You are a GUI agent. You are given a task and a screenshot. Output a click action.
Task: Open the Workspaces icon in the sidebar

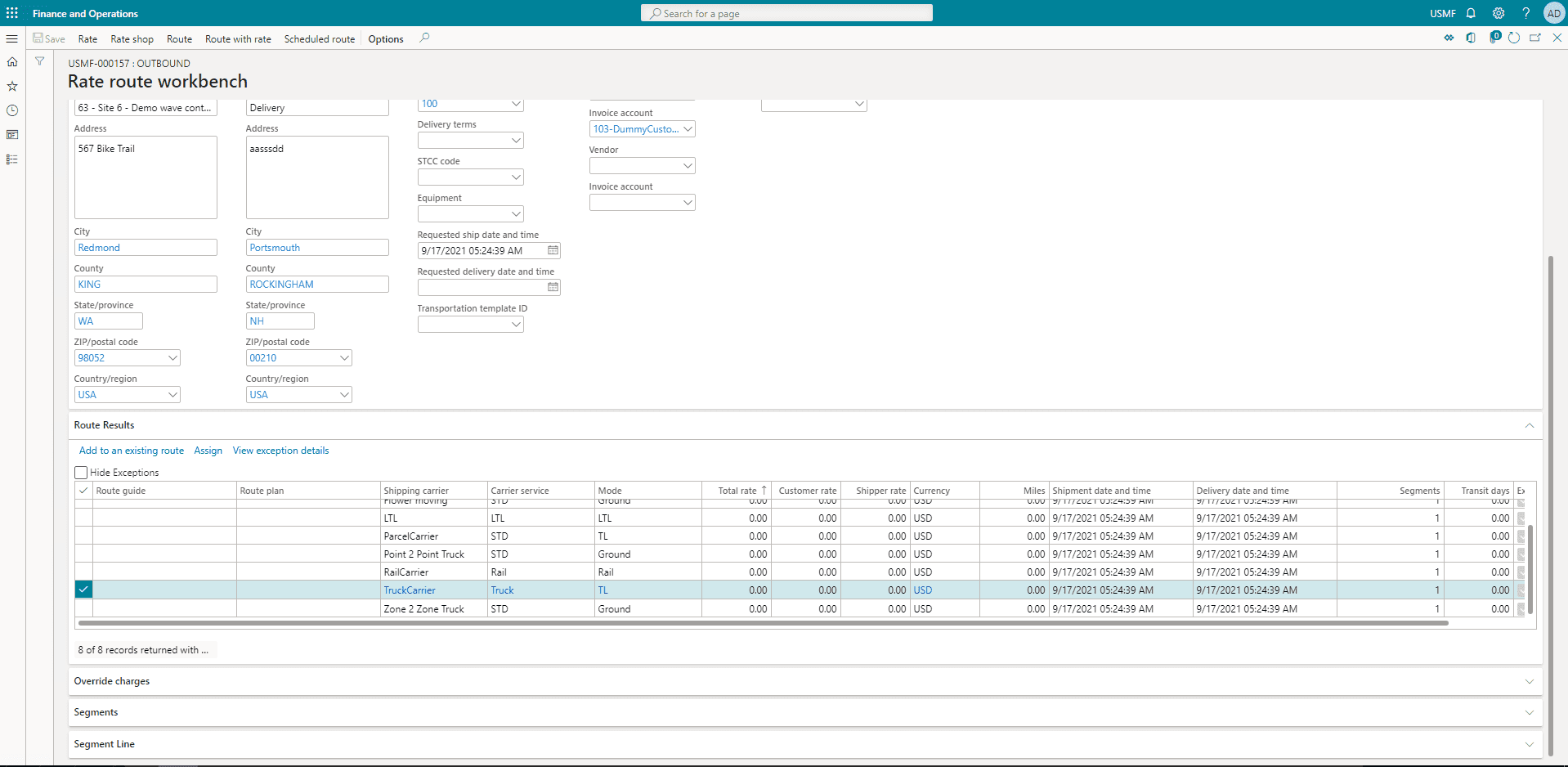[12, 135]
